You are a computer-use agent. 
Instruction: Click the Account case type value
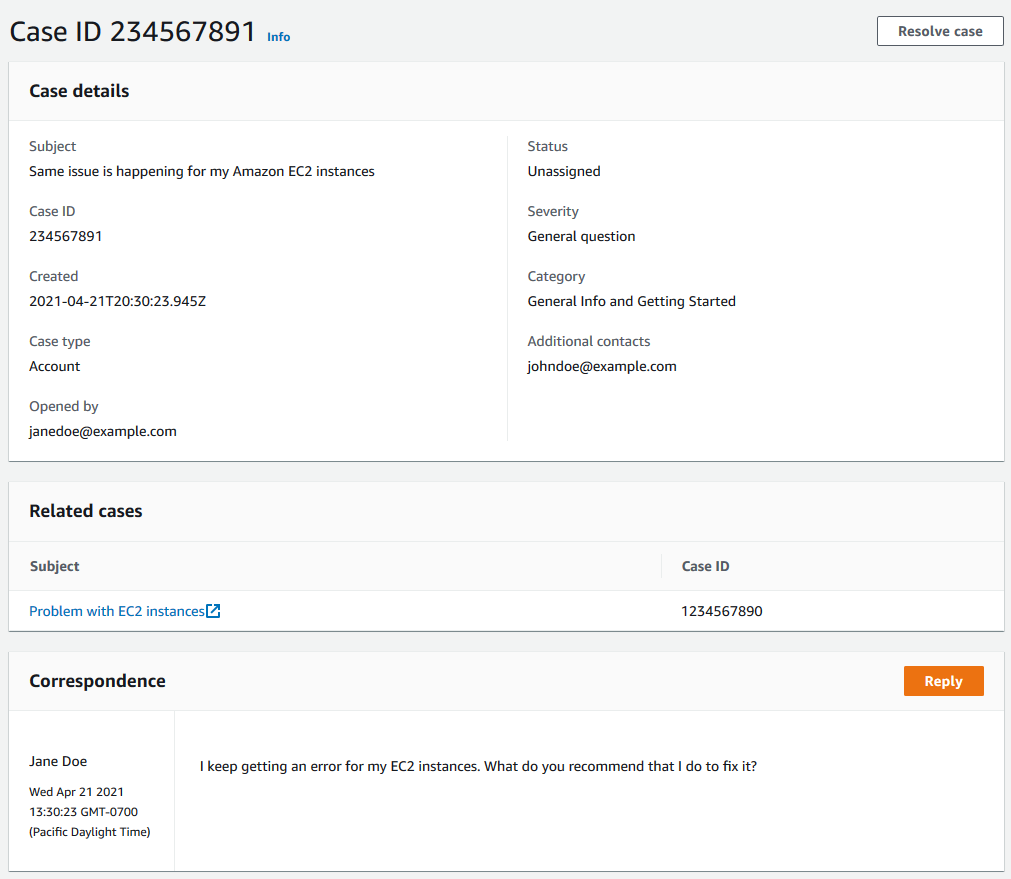point(54,366)
